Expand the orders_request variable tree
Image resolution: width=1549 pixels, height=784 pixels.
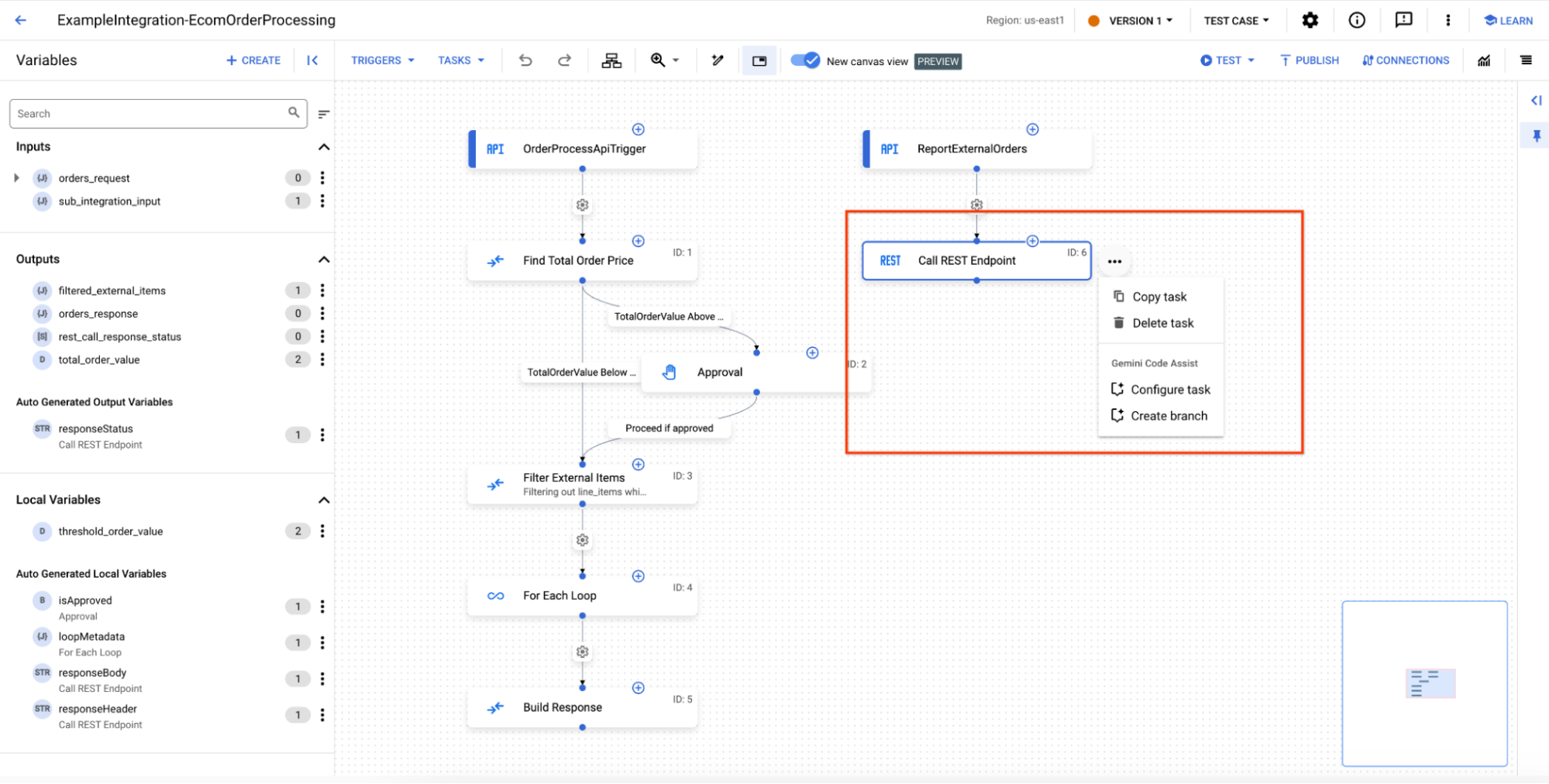click(17, 178)
